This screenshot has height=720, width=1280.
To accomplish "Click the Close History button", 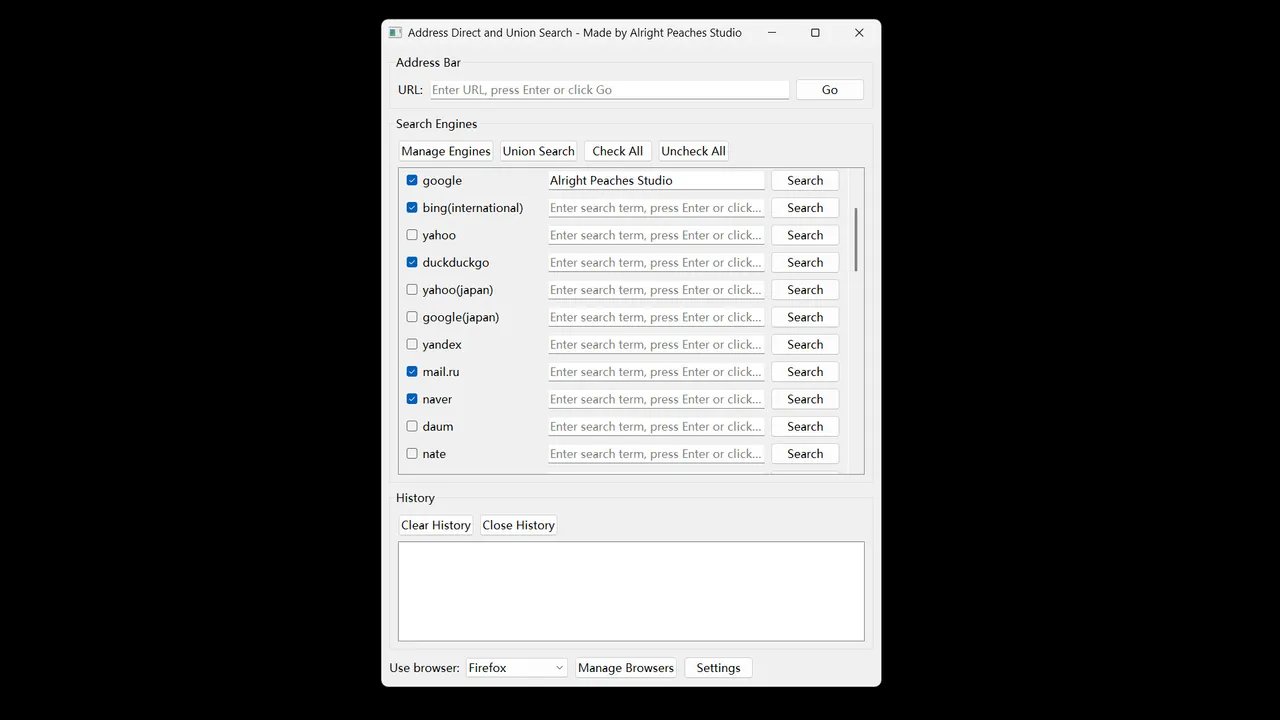I will (518, 525).
